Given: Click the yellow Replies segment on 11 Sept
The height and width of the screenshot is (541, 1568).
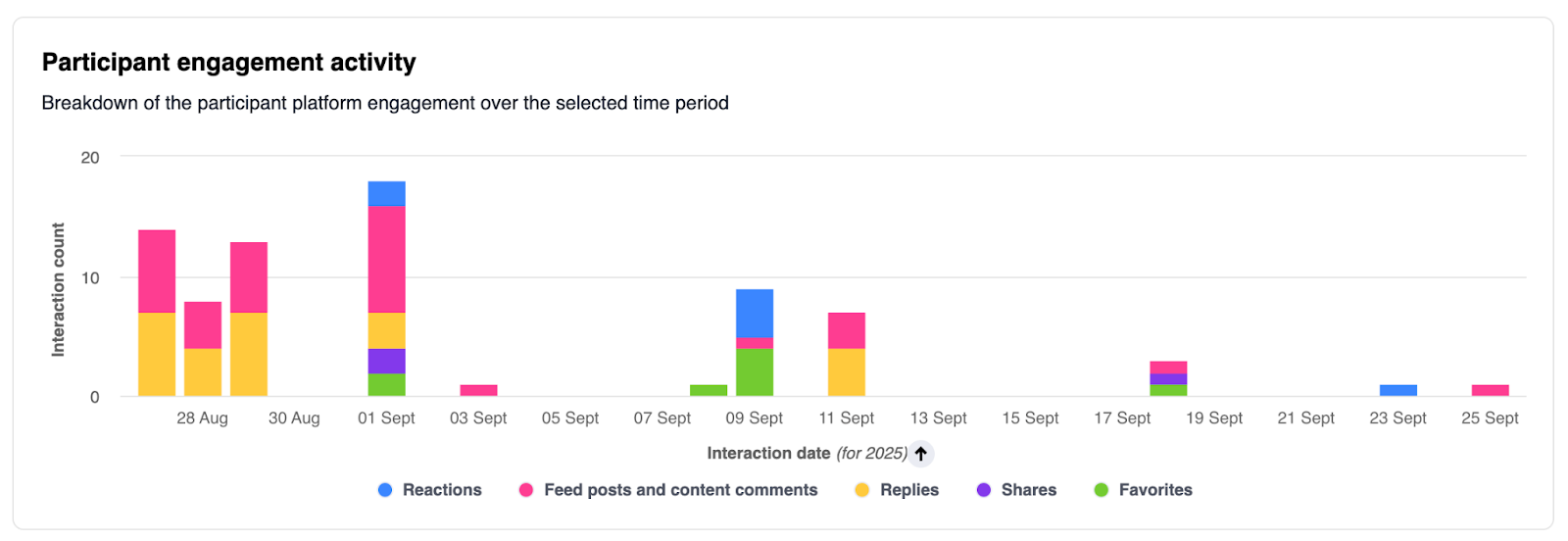Looking at the screenshot, I should pyautogui.click(x=847, y=372).
